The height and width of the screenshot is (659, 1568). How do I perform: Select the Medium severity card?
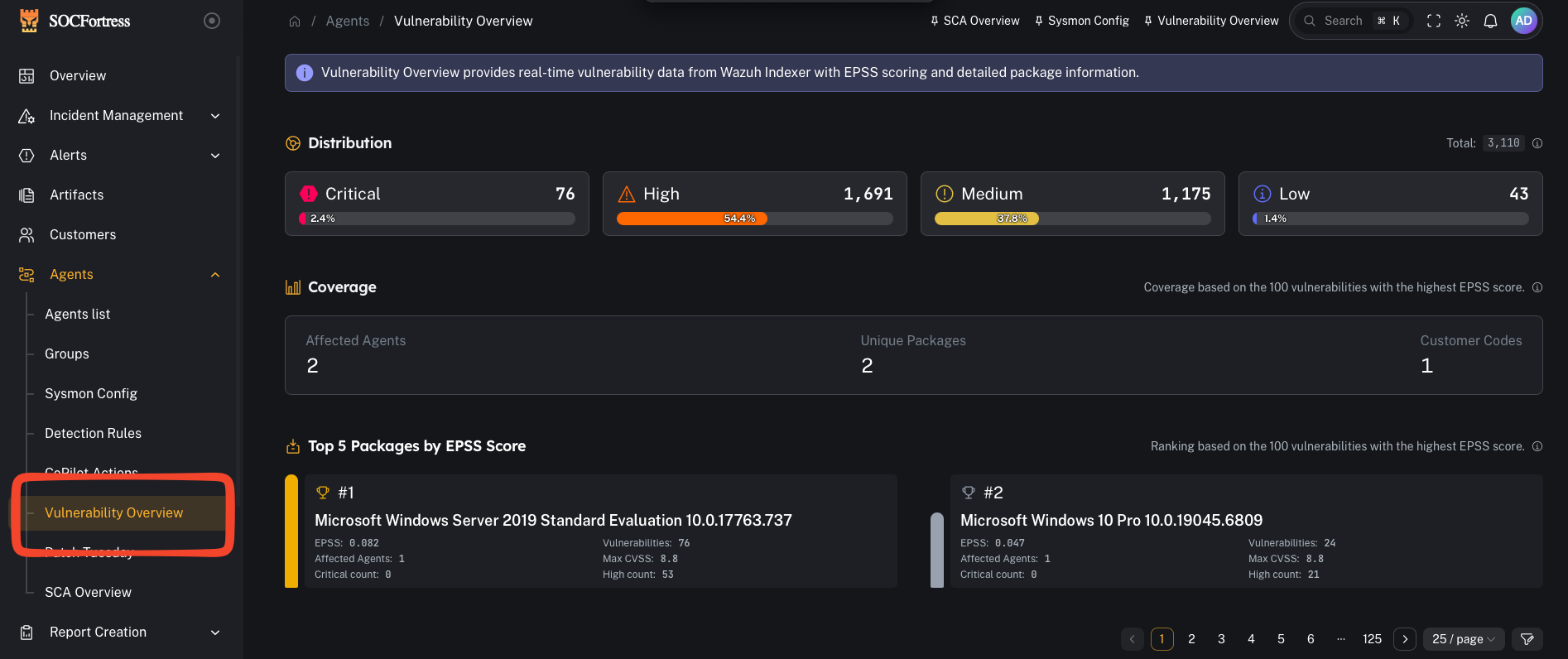[1073, 204]
